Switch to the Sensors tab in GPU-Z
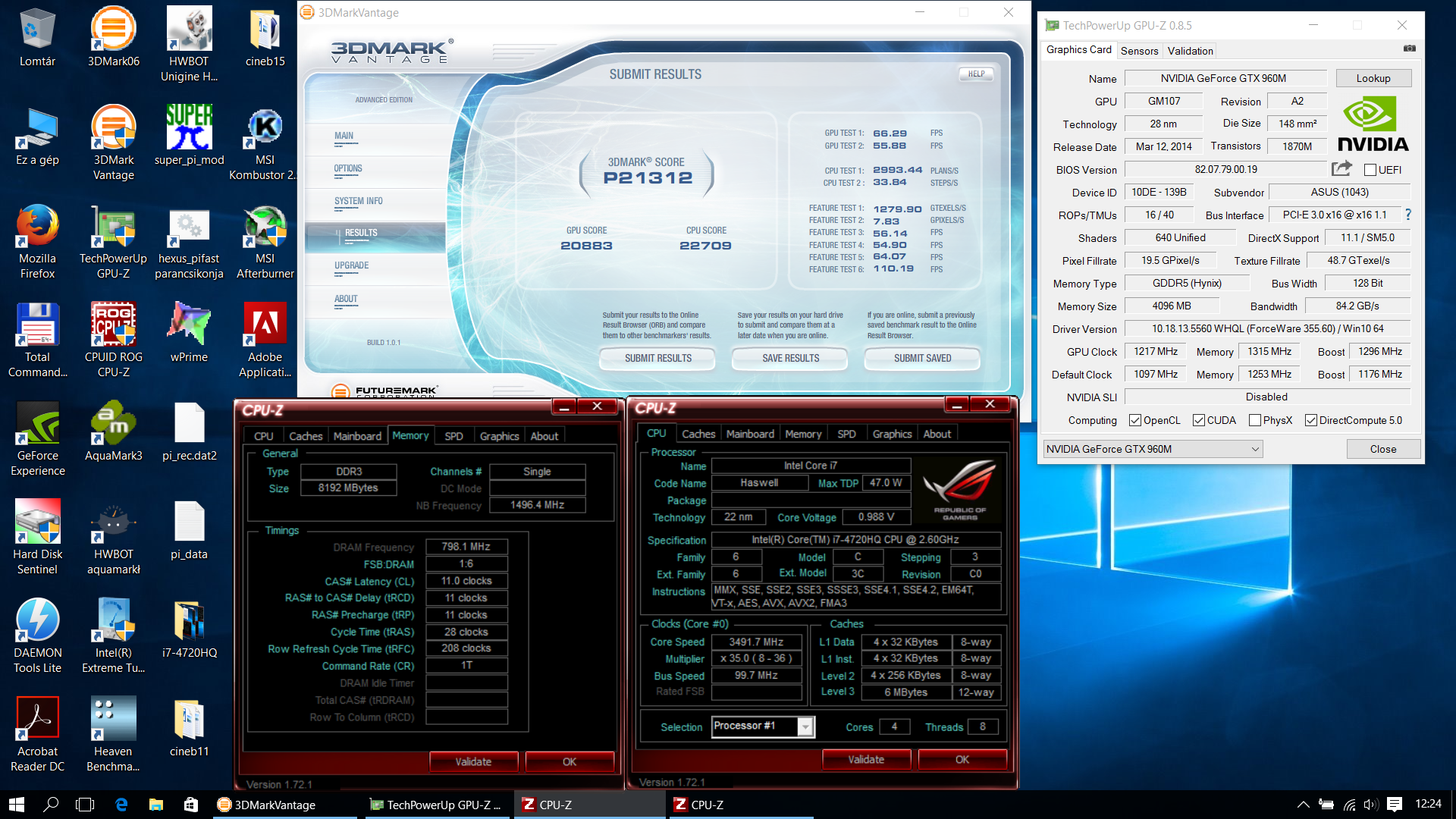Image resolution: width=1456 pixels, height=819 pixels. pyautogui.click(x=1139, y=51)
